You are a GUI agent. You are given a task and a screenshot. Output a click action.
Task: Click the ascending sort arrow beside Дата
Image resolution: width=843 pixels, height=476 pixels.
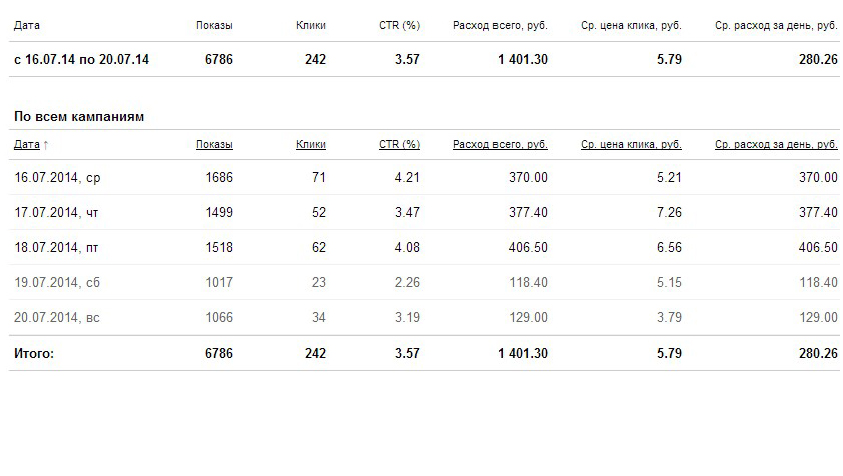click(46, 145)
